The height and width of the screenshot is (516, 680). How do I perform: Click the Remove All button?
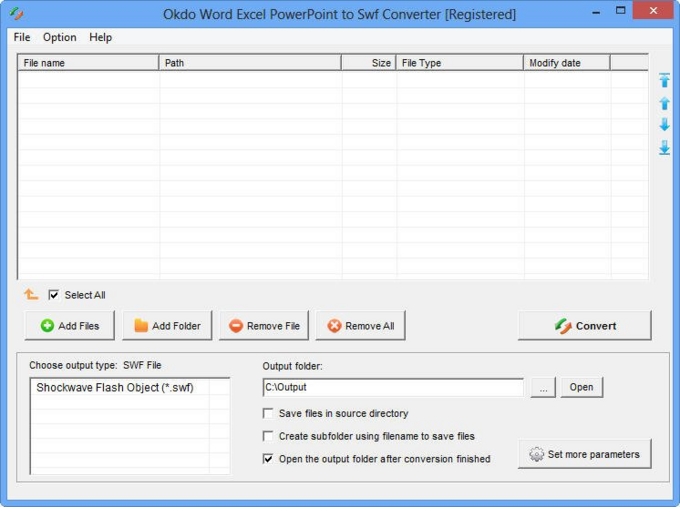pos(361,326)
